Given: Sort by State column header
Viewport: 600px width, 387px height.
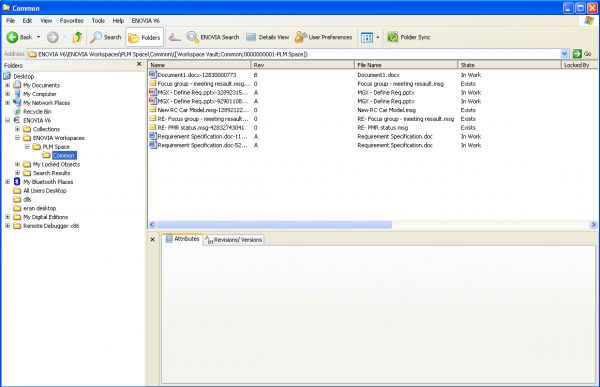Looking at the screenshot, I should click(x=509, y=65).
